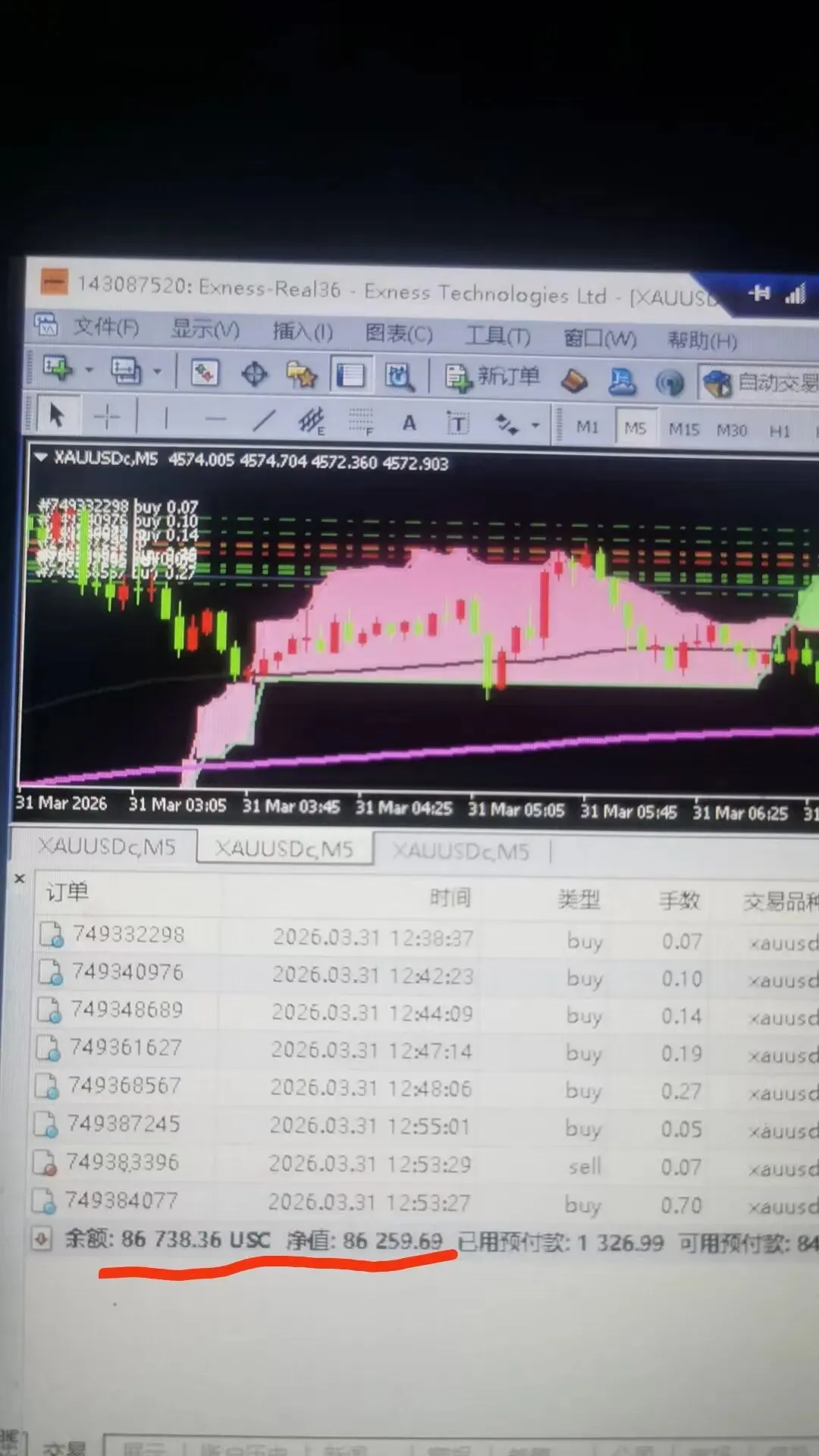This screenshot has height=1456, width=819.
Task: Sort by the 类型 column header
Action: point(579,900)
